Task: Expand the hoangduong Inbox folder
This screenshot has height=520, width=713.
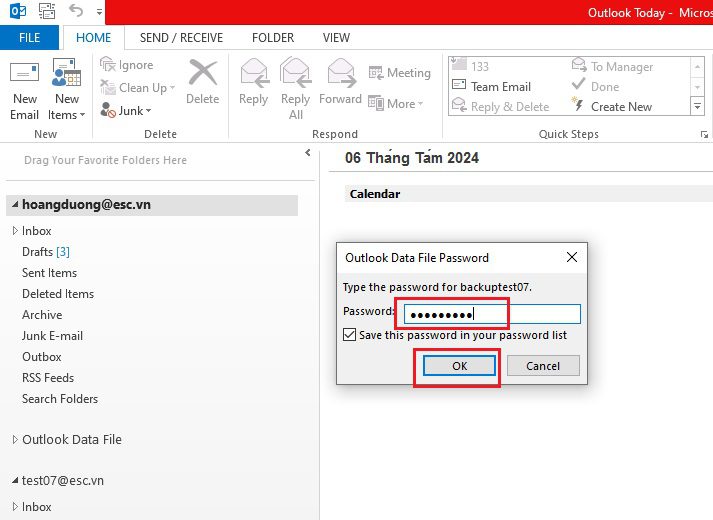Action: (x=15, y=230)
